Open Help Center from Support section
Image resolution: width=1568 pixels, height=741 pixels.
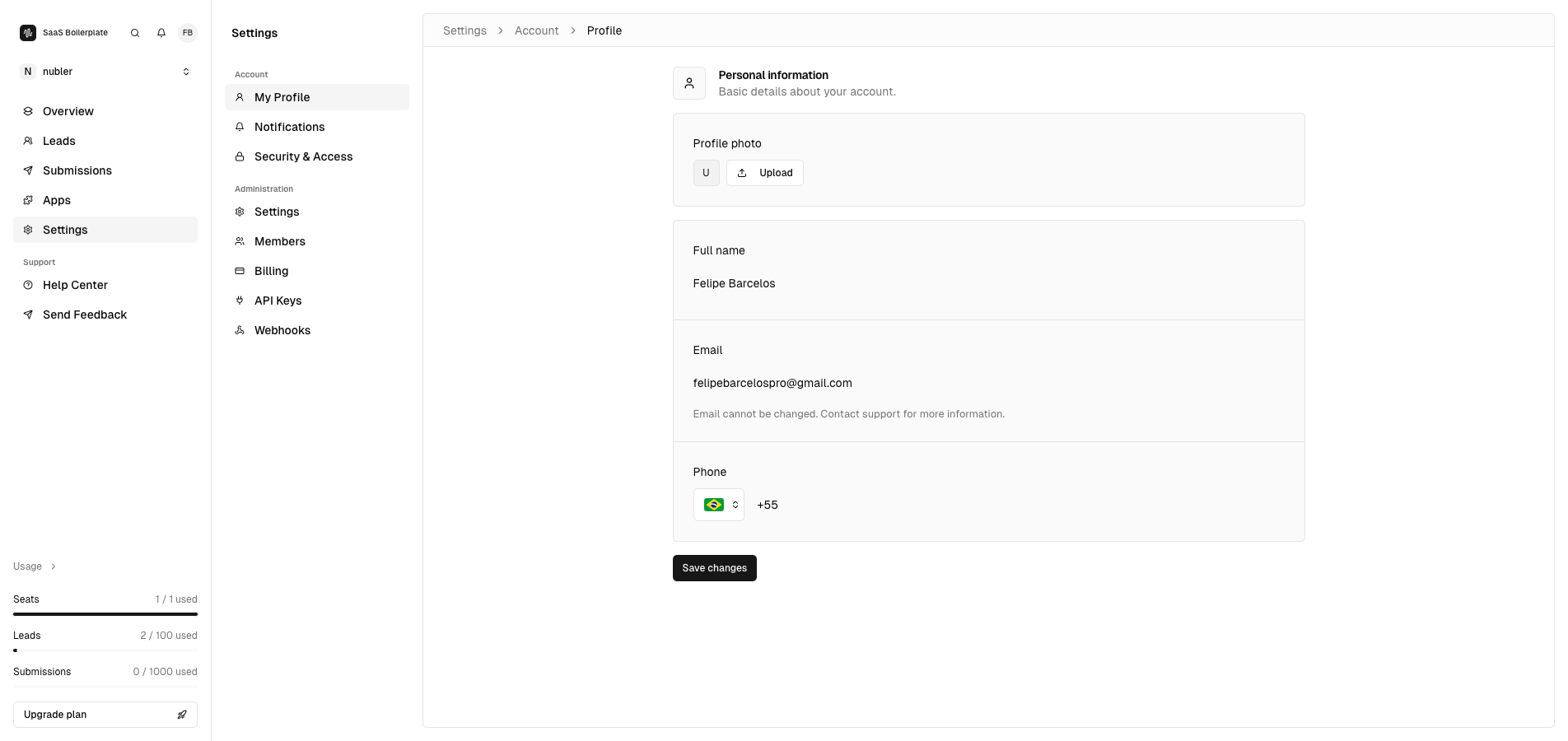click(75, 285)
